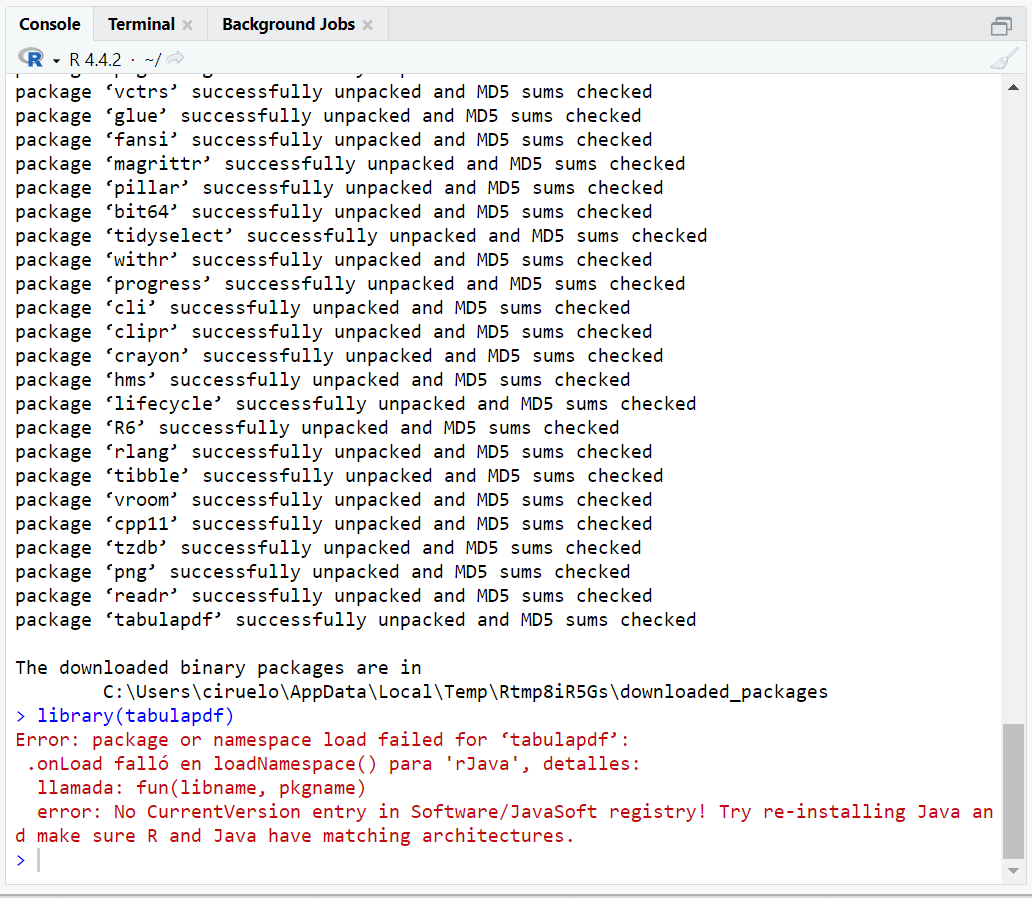Click the console vertical scrollbar thumb
Image resolution: width=1032 pixels, height=898 pixels.
[1013, 790]
